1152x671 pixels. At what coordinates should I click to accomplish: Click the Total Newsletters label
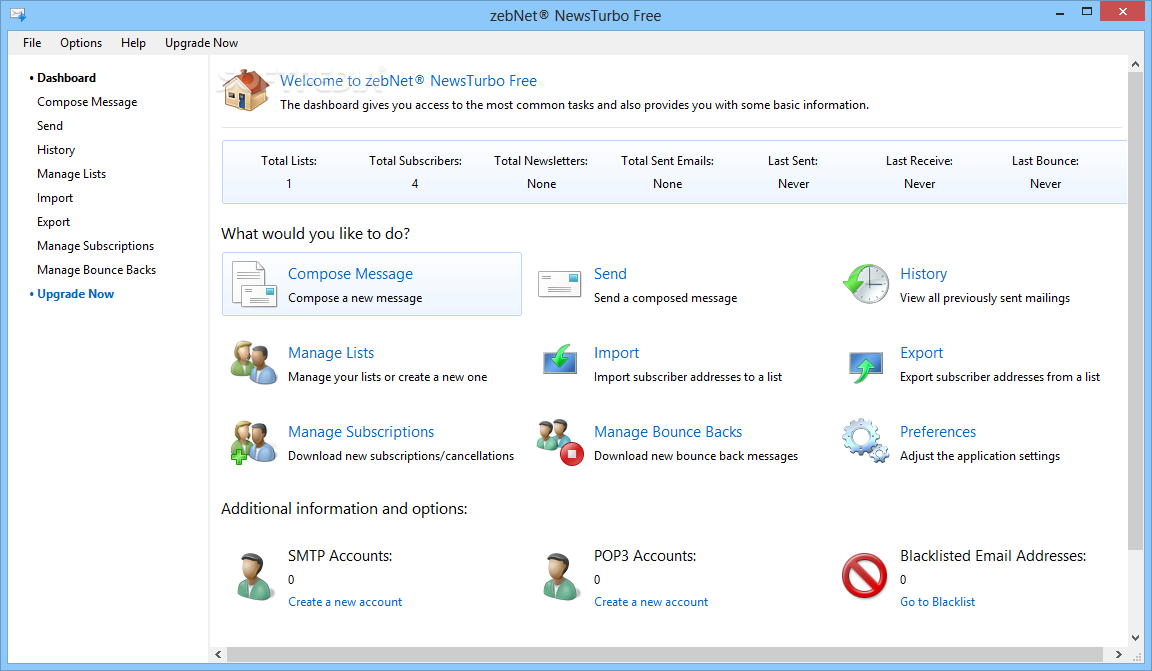click(541, 161)
